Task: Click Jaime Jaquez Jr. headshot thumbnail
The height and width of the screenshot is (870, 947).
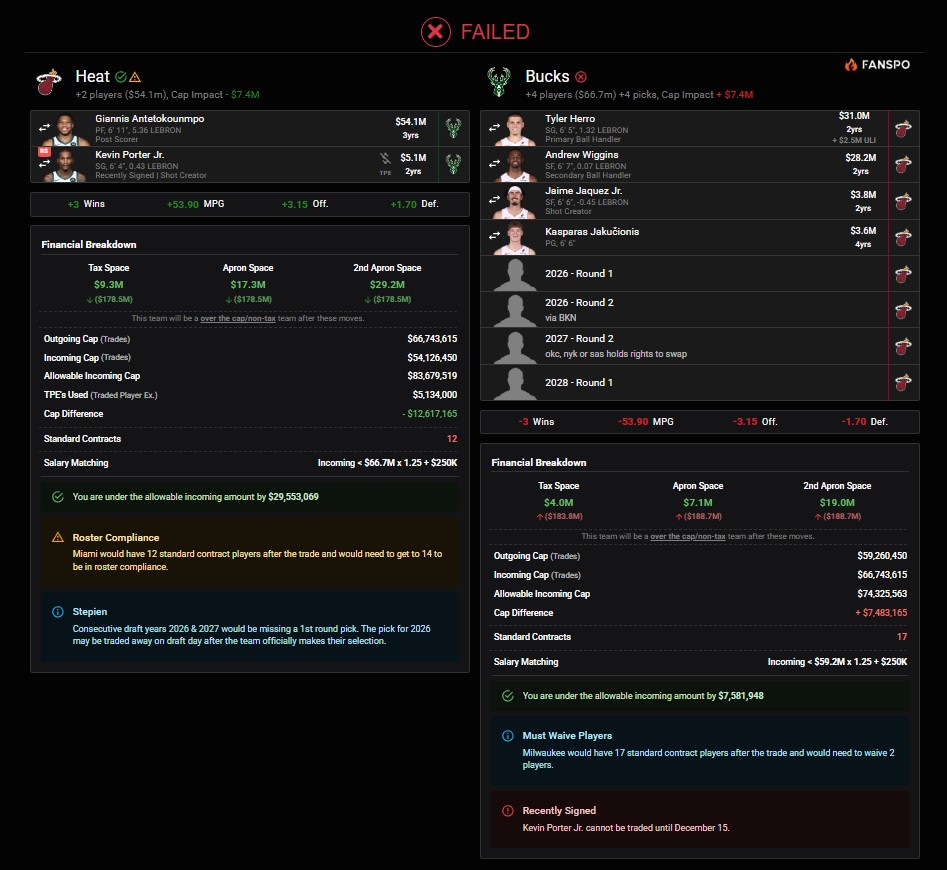Action: pos(515,202)
